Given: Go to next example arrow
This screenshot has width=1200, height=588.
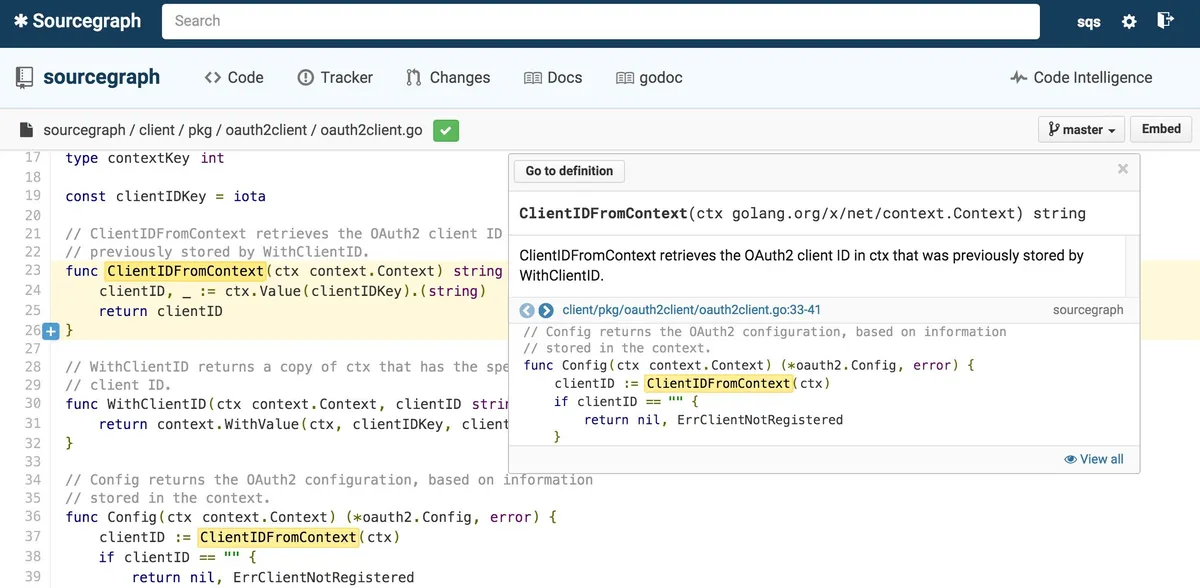Looking at the screenshot, I should pos(546,310).
